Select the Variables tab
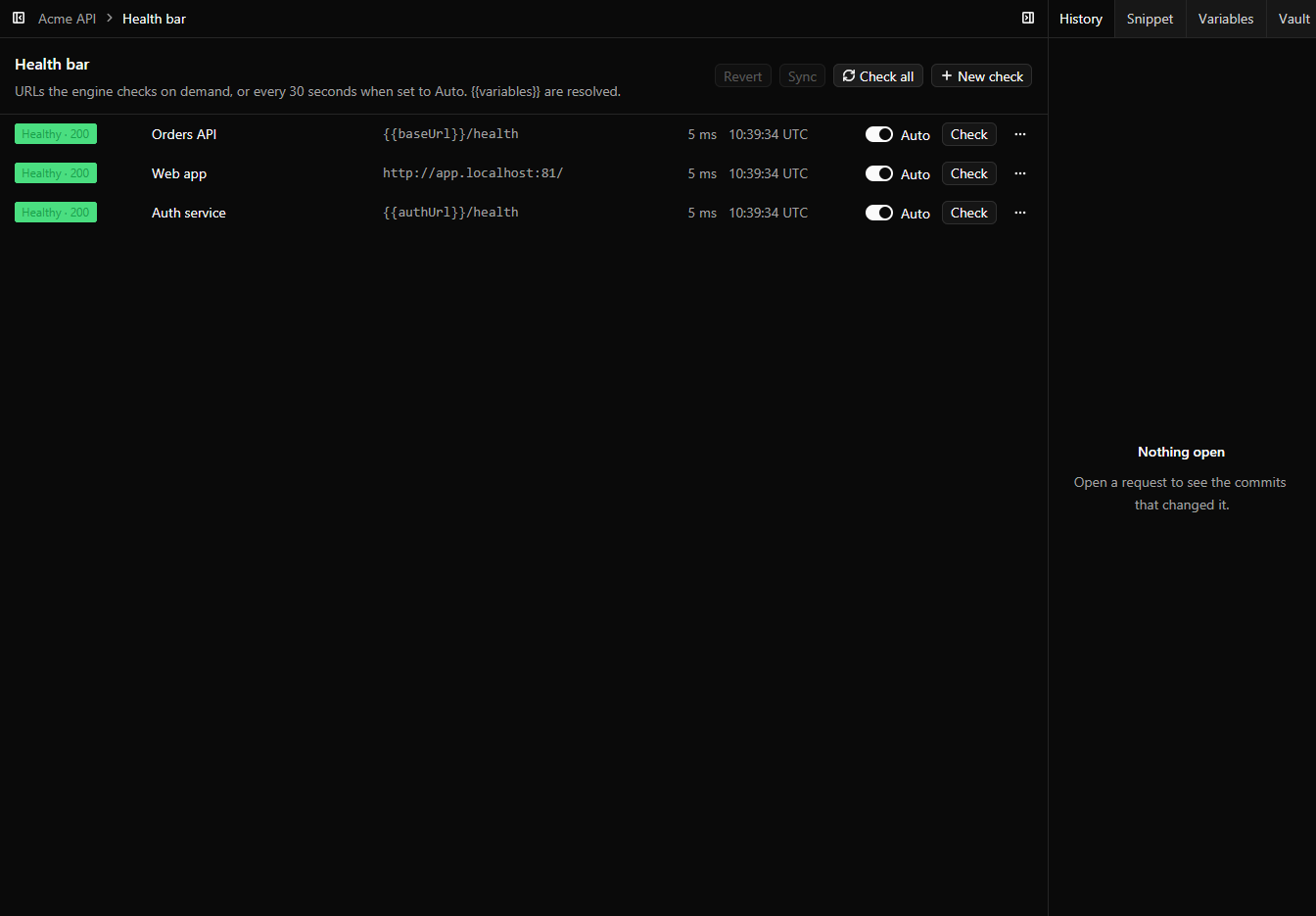Image resolution: width=1316 pixels, height=916 pixels. 1226,19
